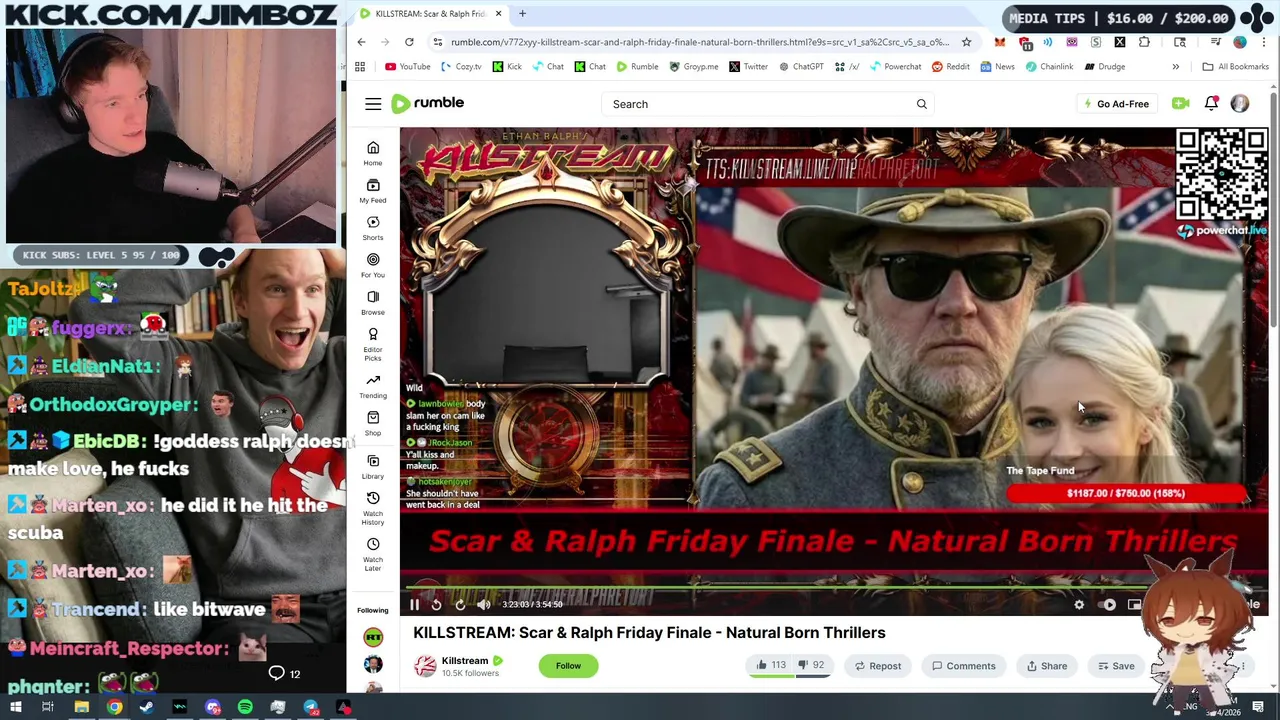Open the Chrome apps grid

tap(360, 67)
